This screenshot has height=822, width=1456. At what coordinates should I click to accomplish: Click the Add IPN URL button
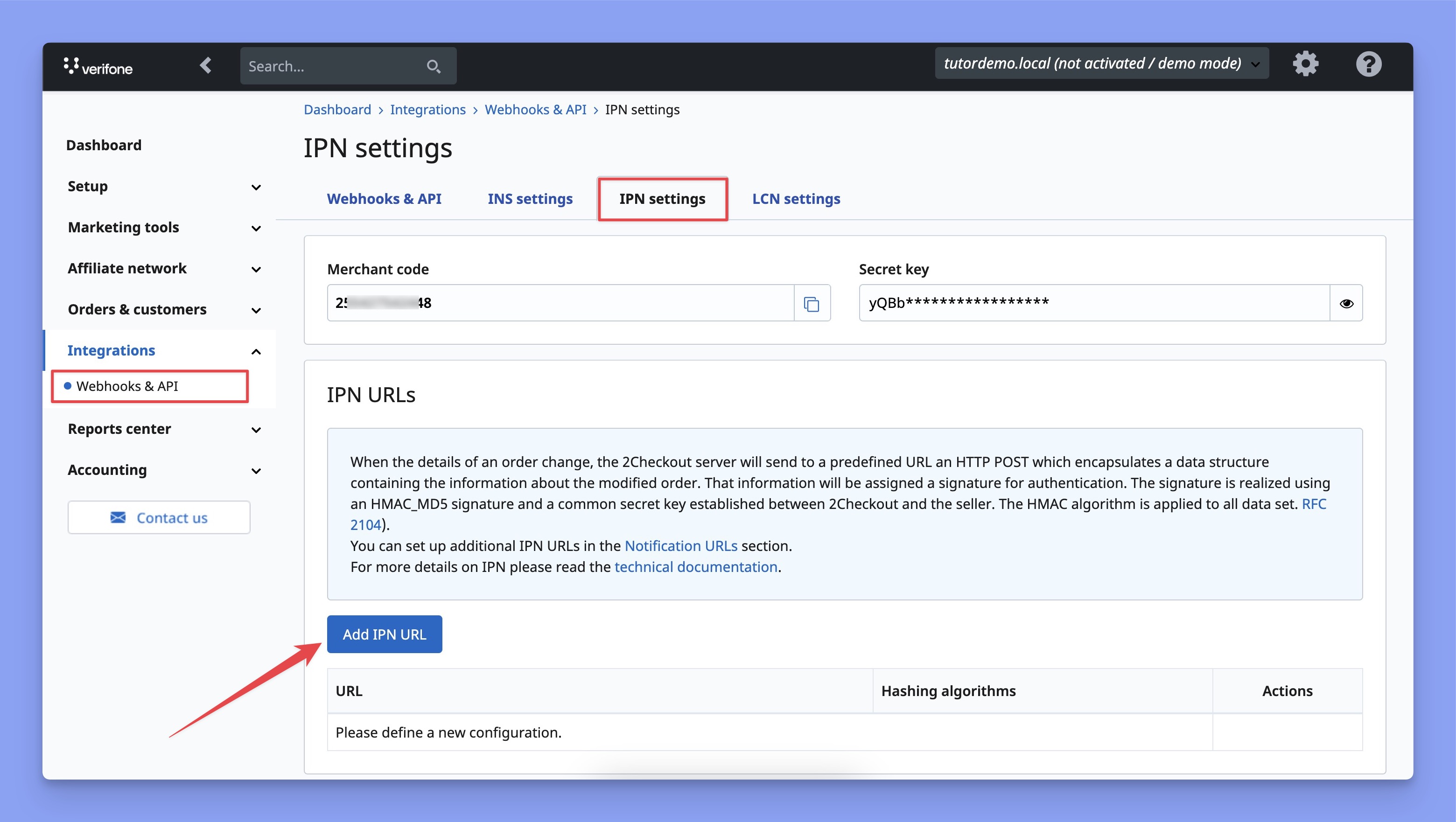tap(385, 634)
